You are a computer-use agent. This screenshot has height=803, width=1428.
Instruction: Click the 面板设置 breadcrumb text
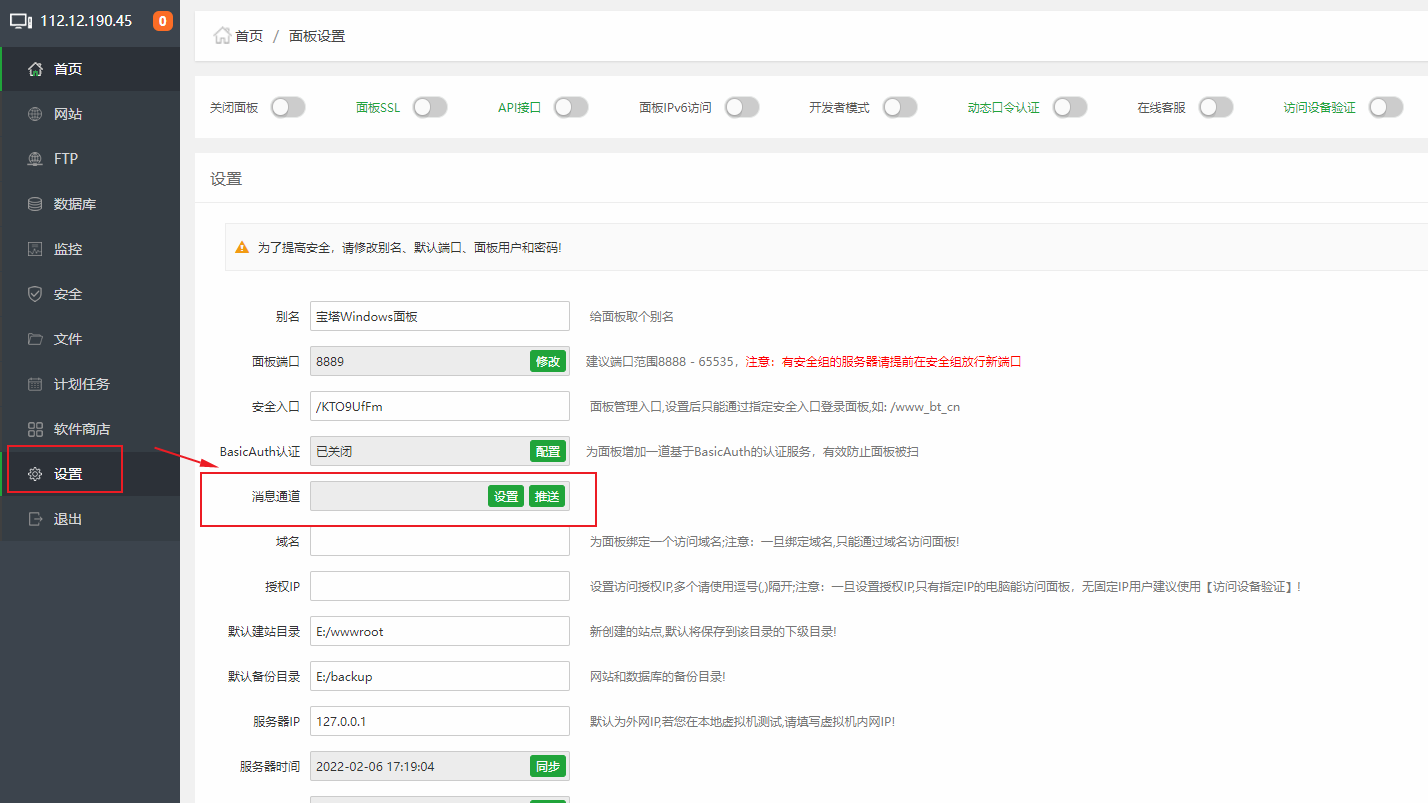click(317, 36)
